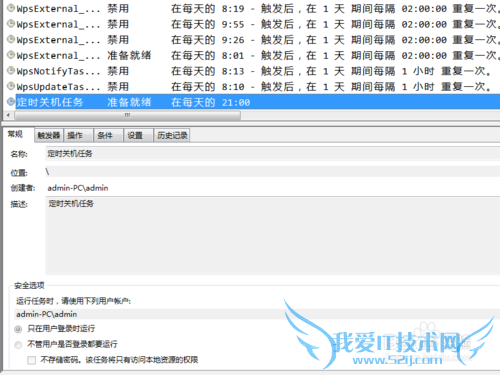500x375 pixels.
Task: Click 禁用 status of the 9:55 task
Action: point(118,24)
